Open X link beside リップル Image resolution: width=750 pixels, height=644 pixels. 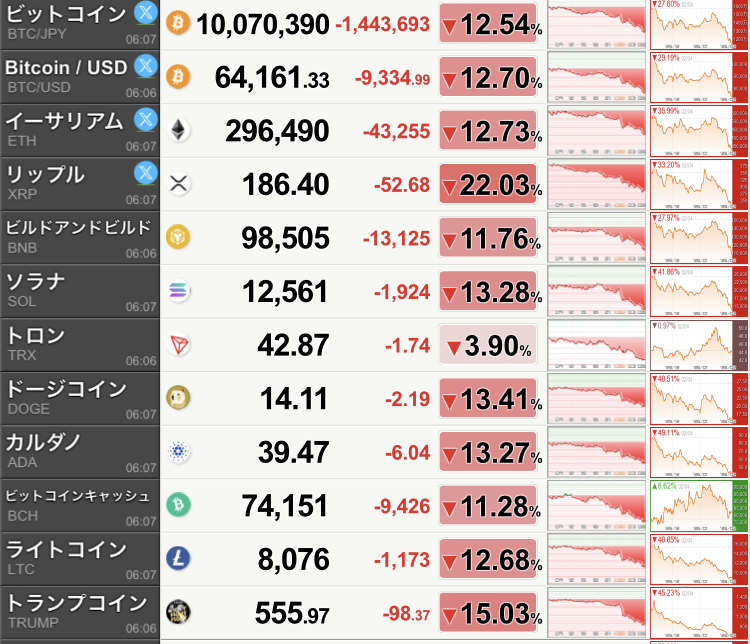tap(145, 173)
